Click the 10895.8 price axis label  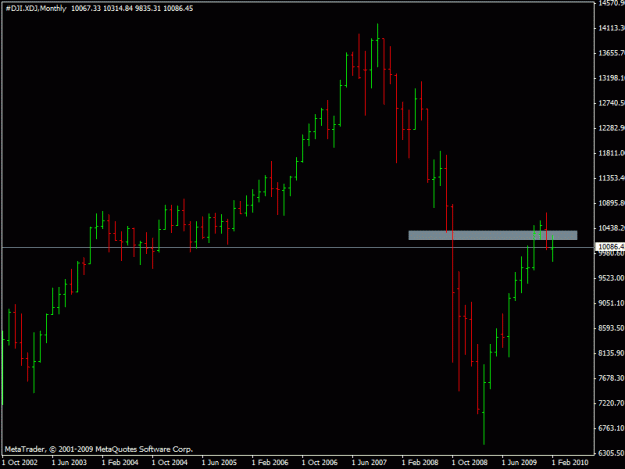pyautogui.click(x=611, y=203)
